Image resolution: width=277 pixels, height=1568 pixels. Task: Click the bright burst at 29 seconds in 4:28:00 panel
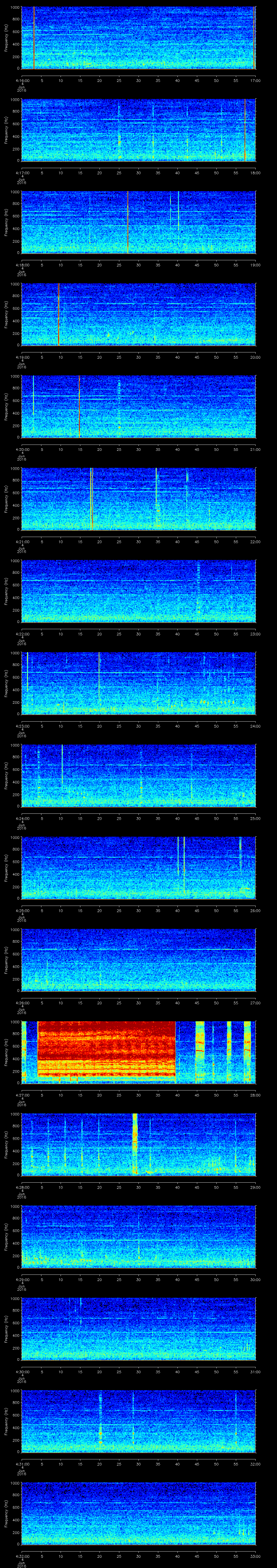click(135, 1144)
